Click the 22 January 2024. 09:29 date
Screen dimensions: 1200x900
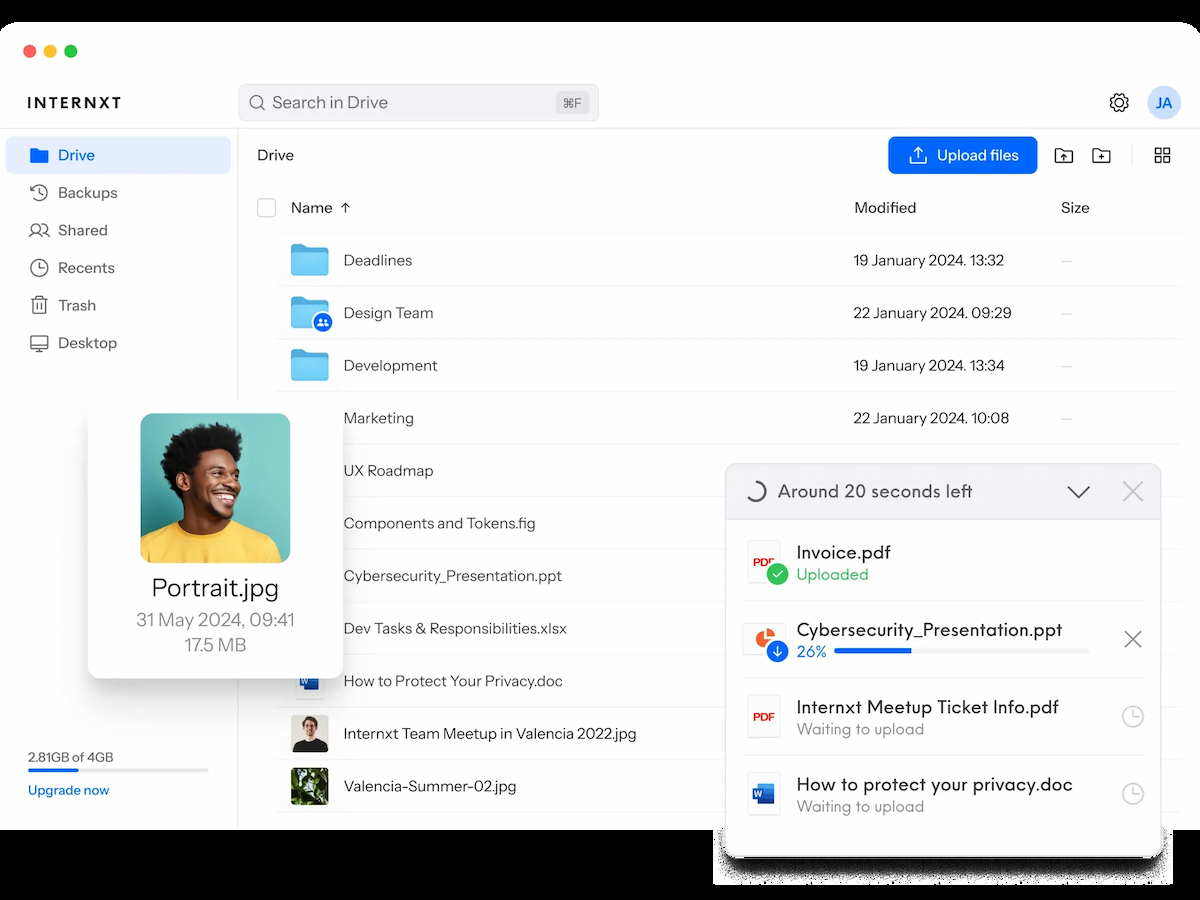pos(932,313)
